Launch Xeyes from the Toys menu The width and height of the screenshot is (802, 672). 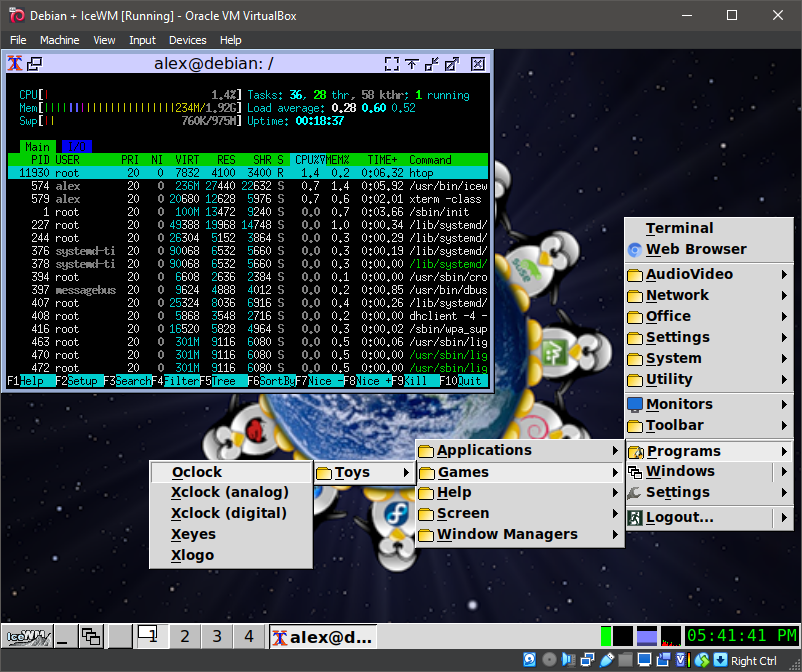193,535
